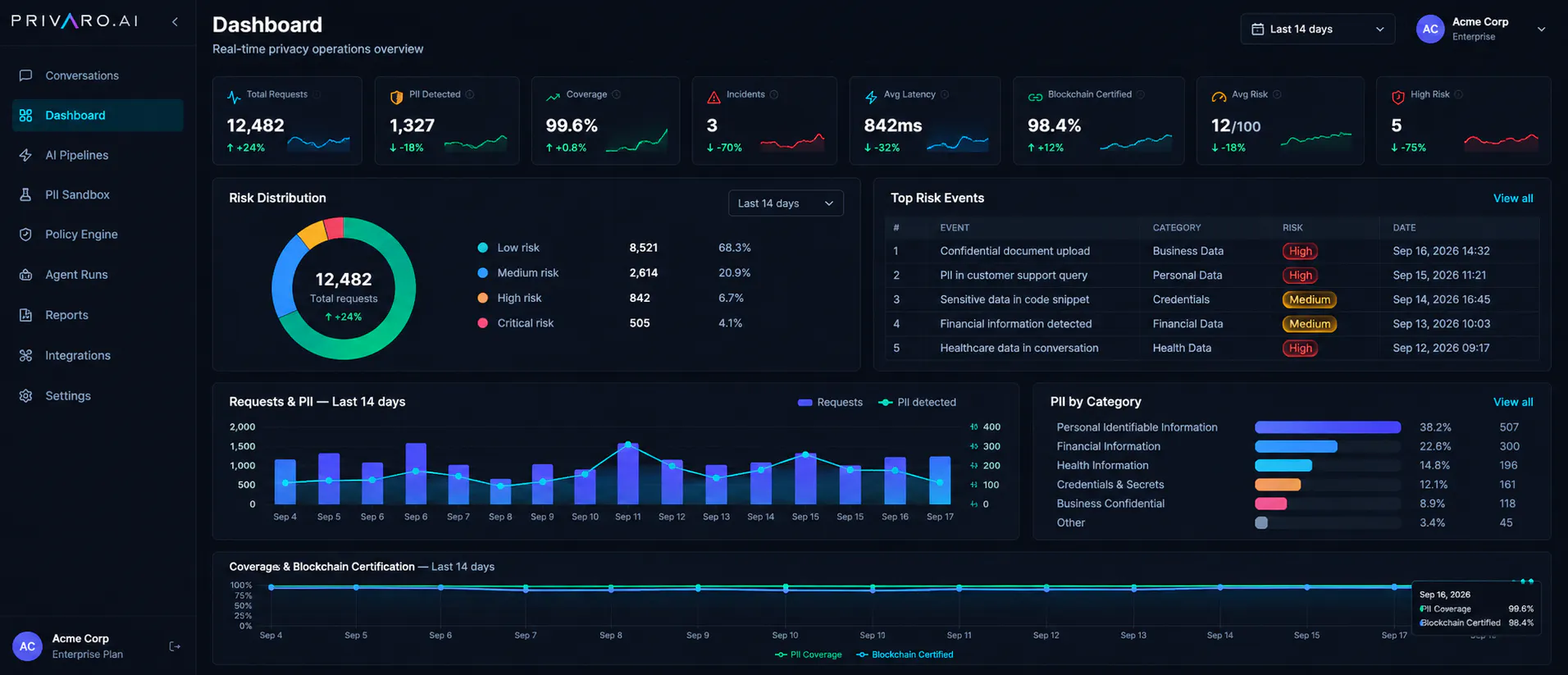The width and height of the screenshot is (1568, 675).
Task: Click the AC avatar in top header
Action: tap(1430, 29)
